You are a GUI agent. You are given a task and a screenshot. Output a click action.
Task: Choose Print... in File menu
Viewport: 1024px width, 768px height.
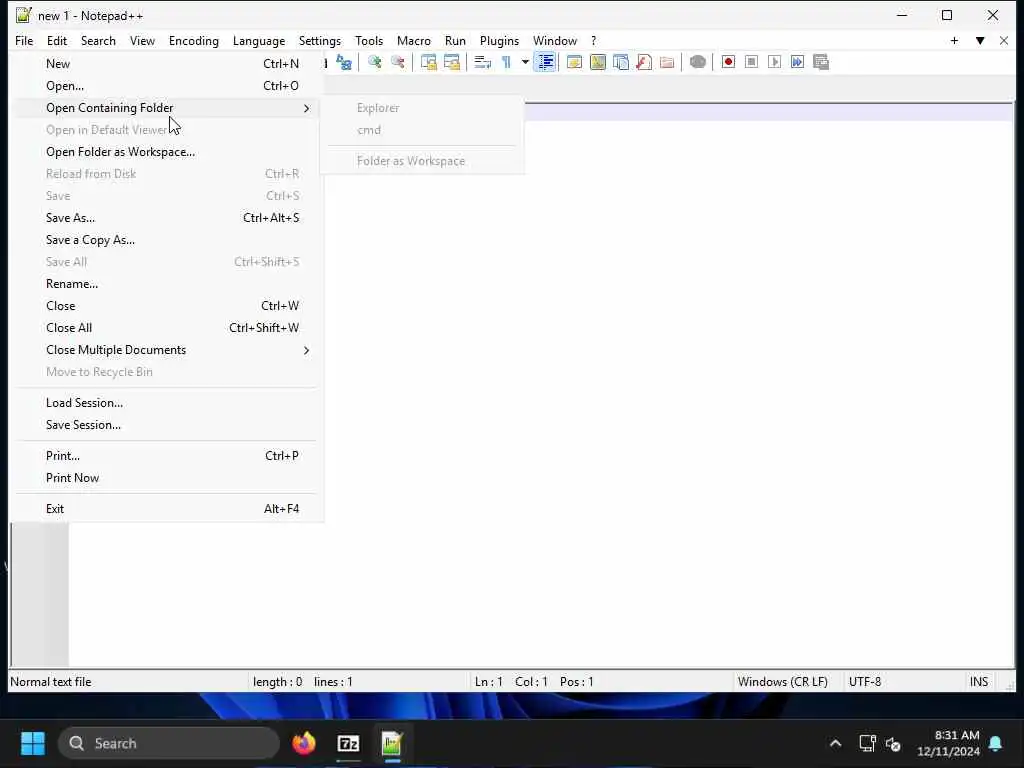[167, 456]
